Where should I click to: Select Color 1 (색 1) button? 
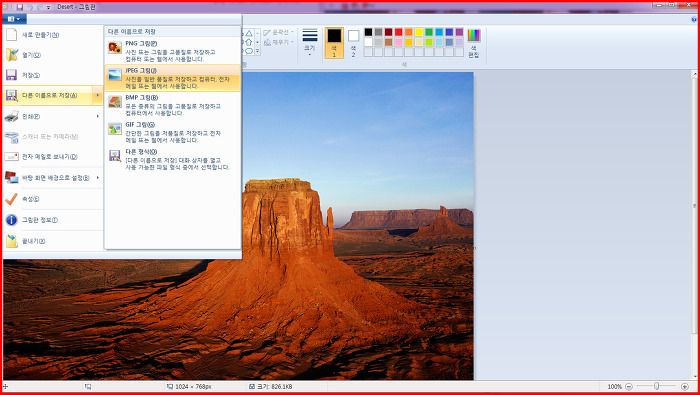pyautogui.click(x=334, y=43)
